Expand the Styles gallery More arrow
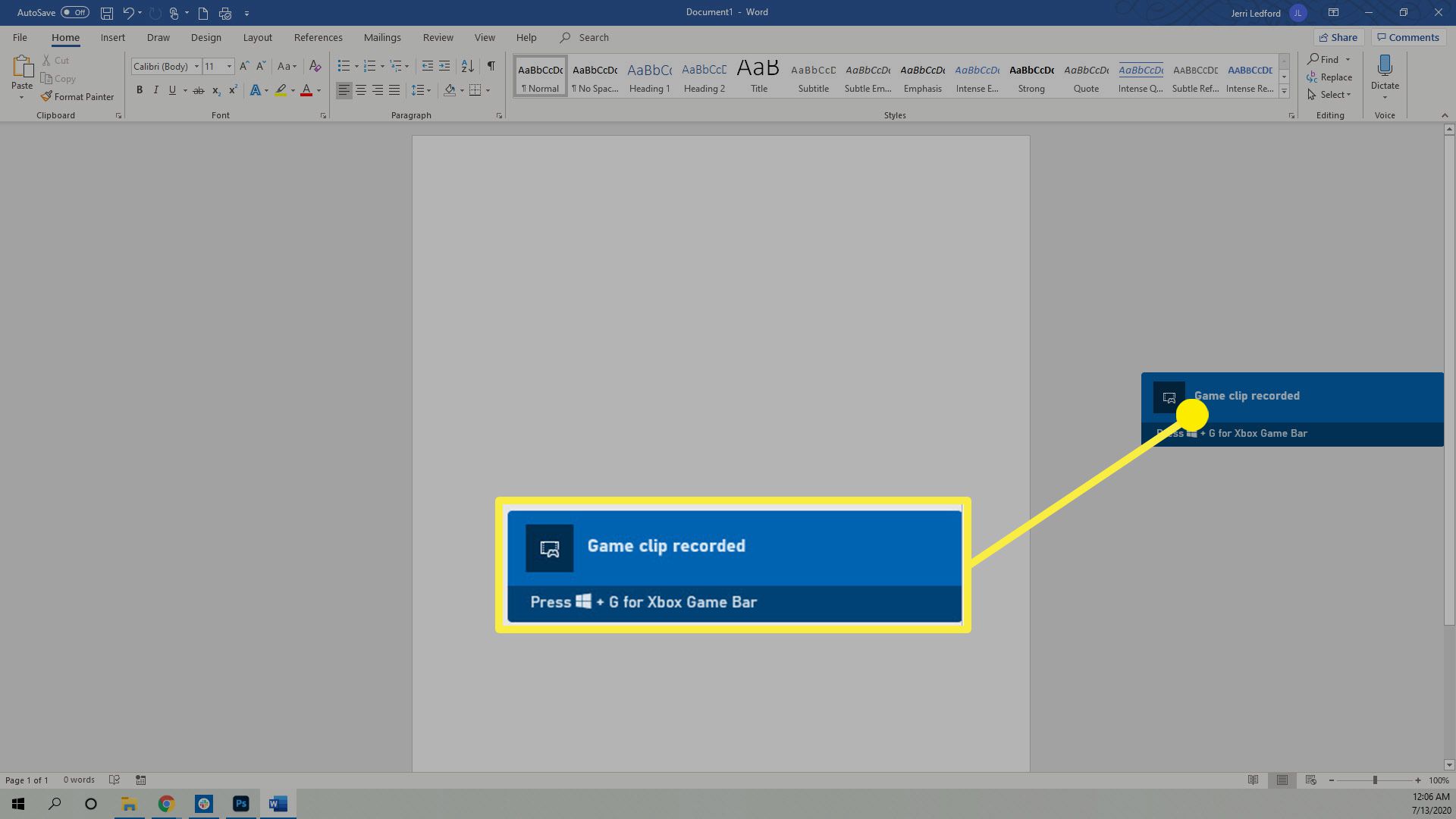 click(1284, 92)
